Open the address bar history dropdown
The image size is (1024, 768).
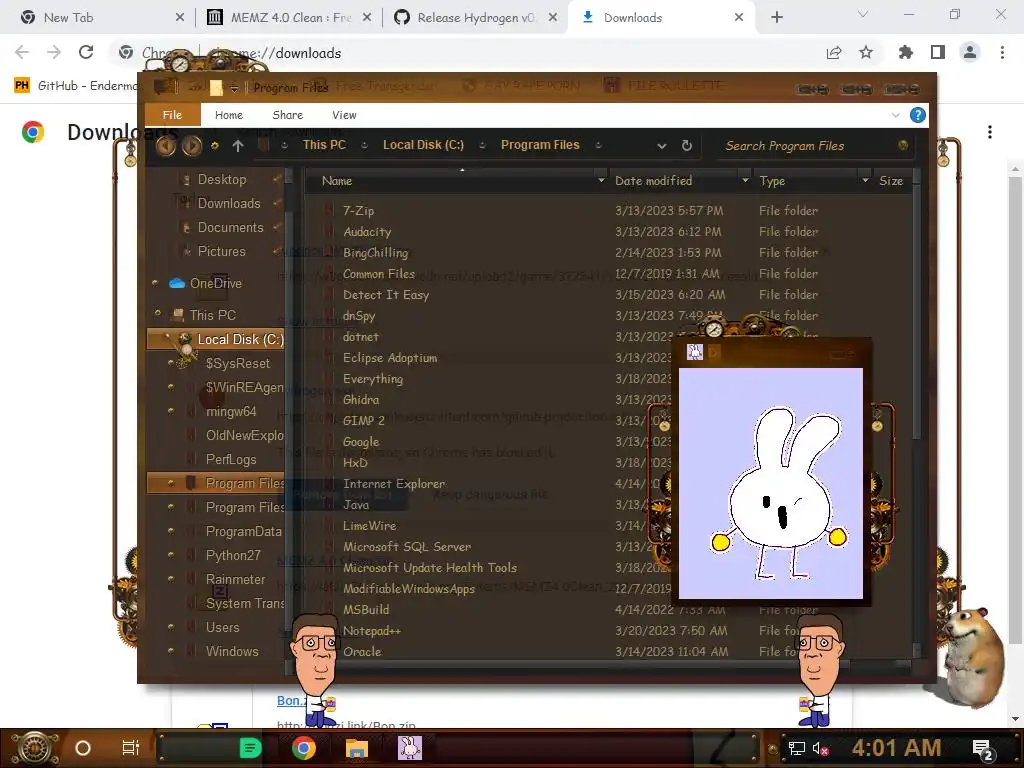[x=662, y=146]
